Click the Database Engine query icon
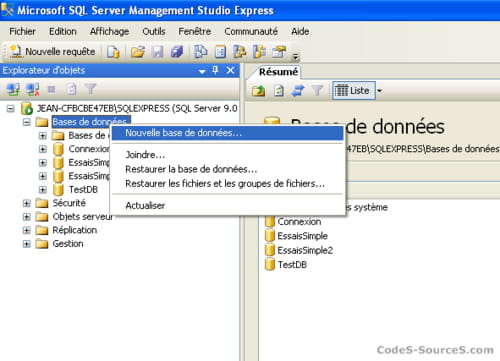This screenshot has height=361, width=500. (x=113, y=52)
